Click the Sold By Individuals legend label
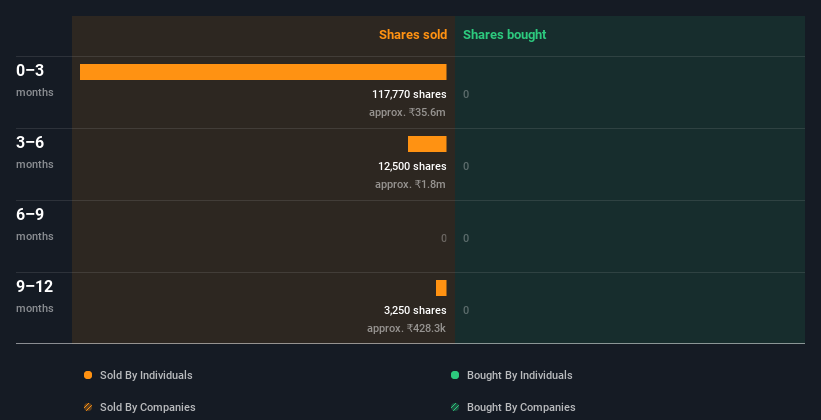This screenshot has height=420, width=821. (146, 375)
